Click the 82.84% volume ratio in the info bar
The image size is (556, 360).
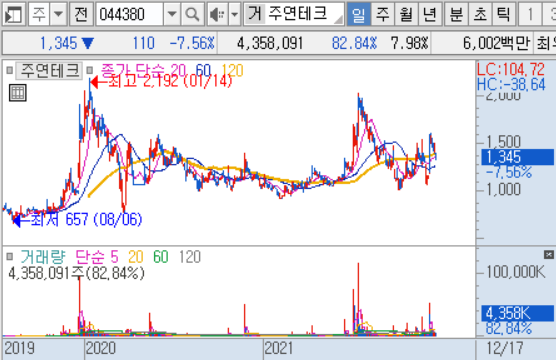pos(354,43)
